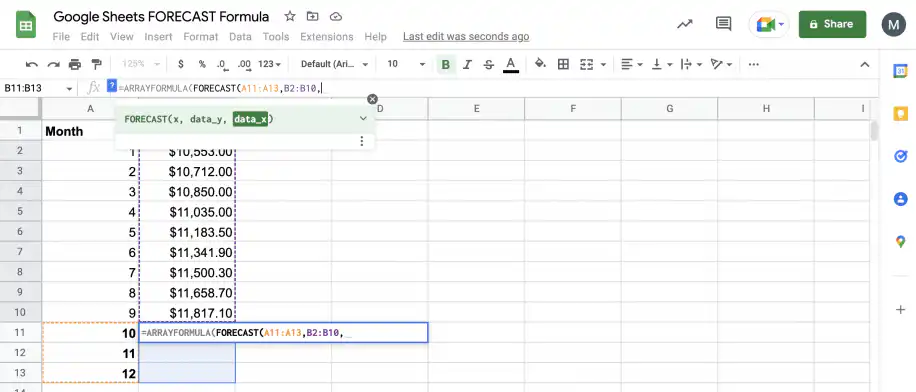Select column F header
This screenshot has height=392, width=916.
(573, 108)
